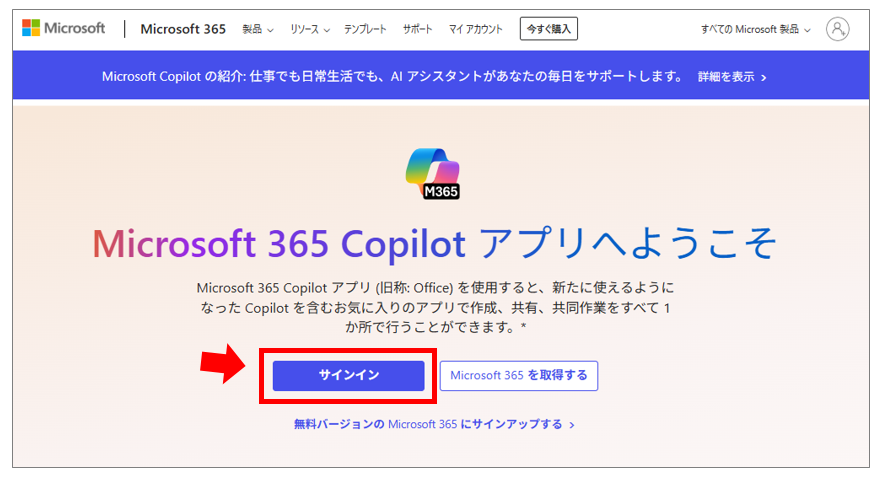This screenshot has width=884, height=477.
Task: Click Microsoft 365 を取得する button
Action: [x=519, y=376]
